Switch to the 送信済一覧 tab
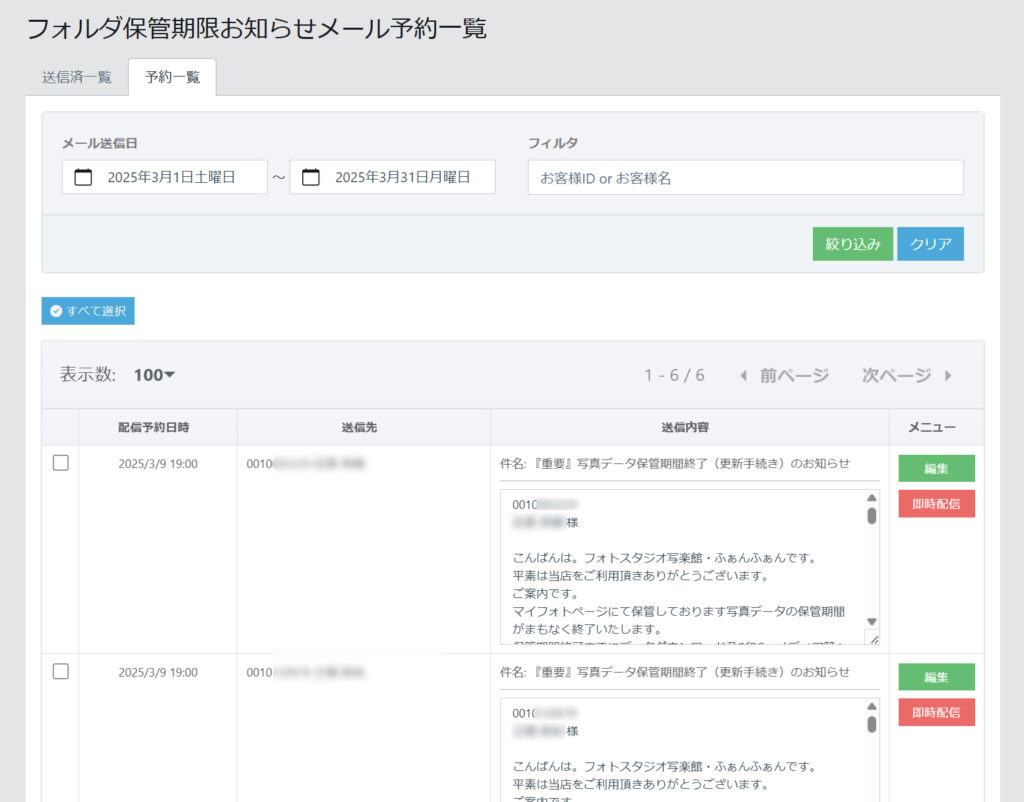The height and width of the screenshot is (802, 1024). click(x=77, y=77)
